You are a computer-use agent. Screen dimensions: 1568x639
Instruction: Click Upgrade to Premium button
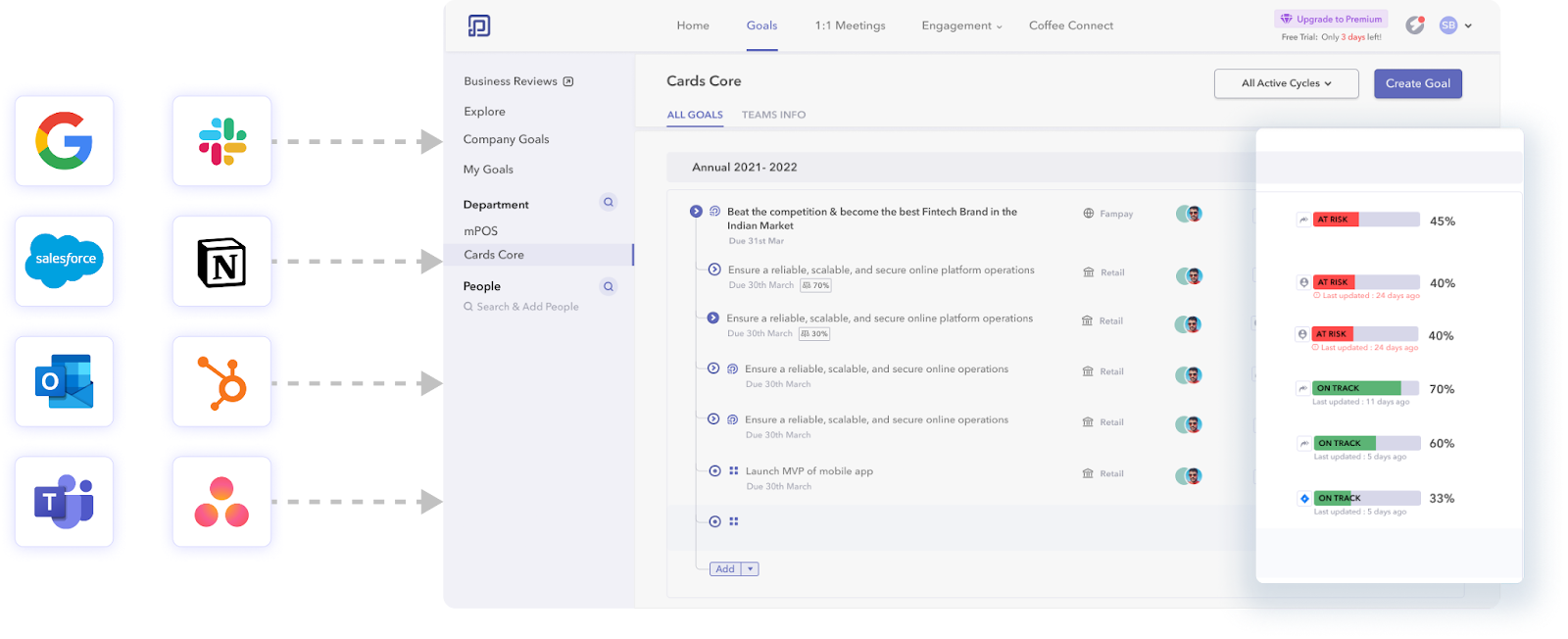1331,19
